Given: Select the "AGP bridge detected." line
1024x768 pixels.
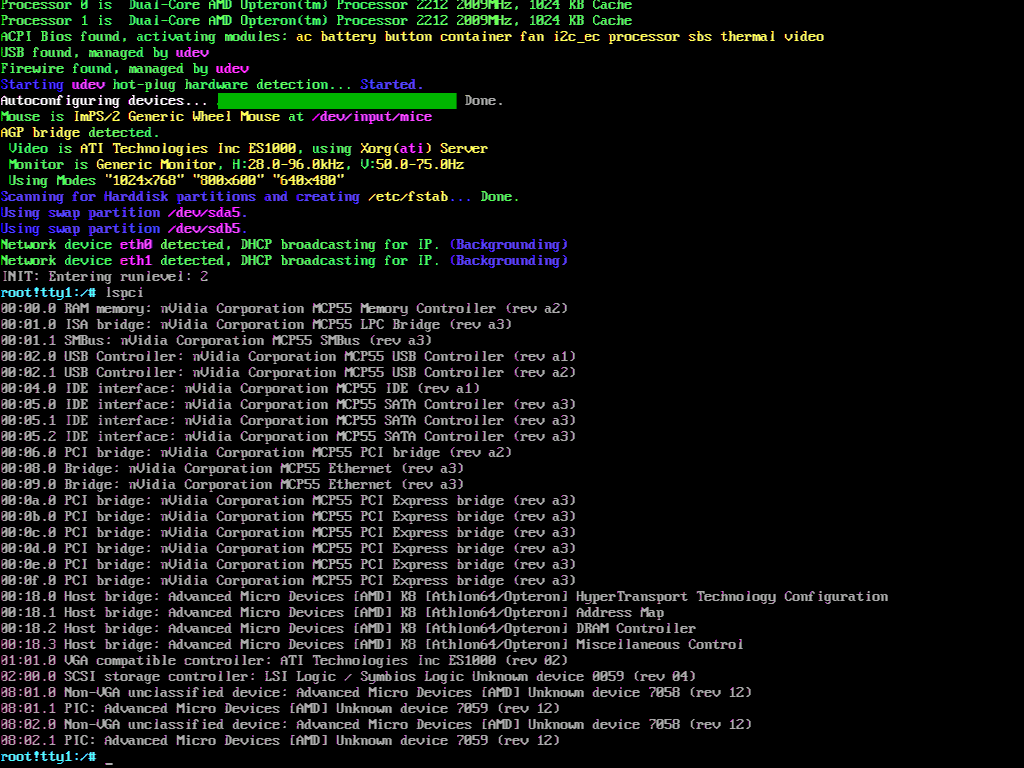Looking at the screenshot, I should [x=80, y=133].
